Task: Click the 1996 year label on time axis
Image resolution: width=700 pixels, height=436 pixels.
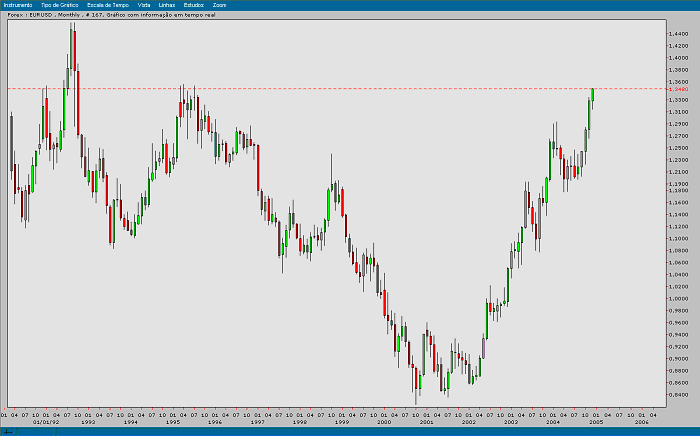Action: point(215,422)
